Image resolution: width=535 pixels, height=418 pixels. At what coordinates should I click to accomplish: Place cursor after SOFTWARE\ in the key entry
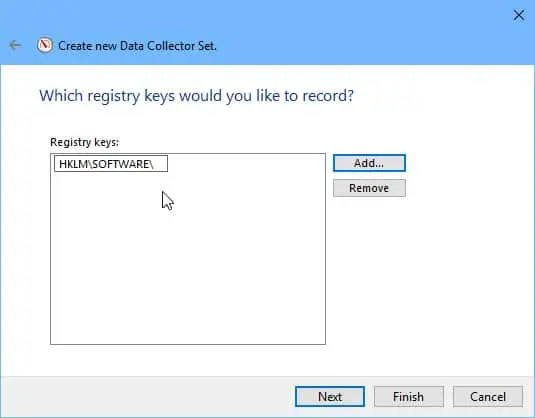[x=155, y=164]
